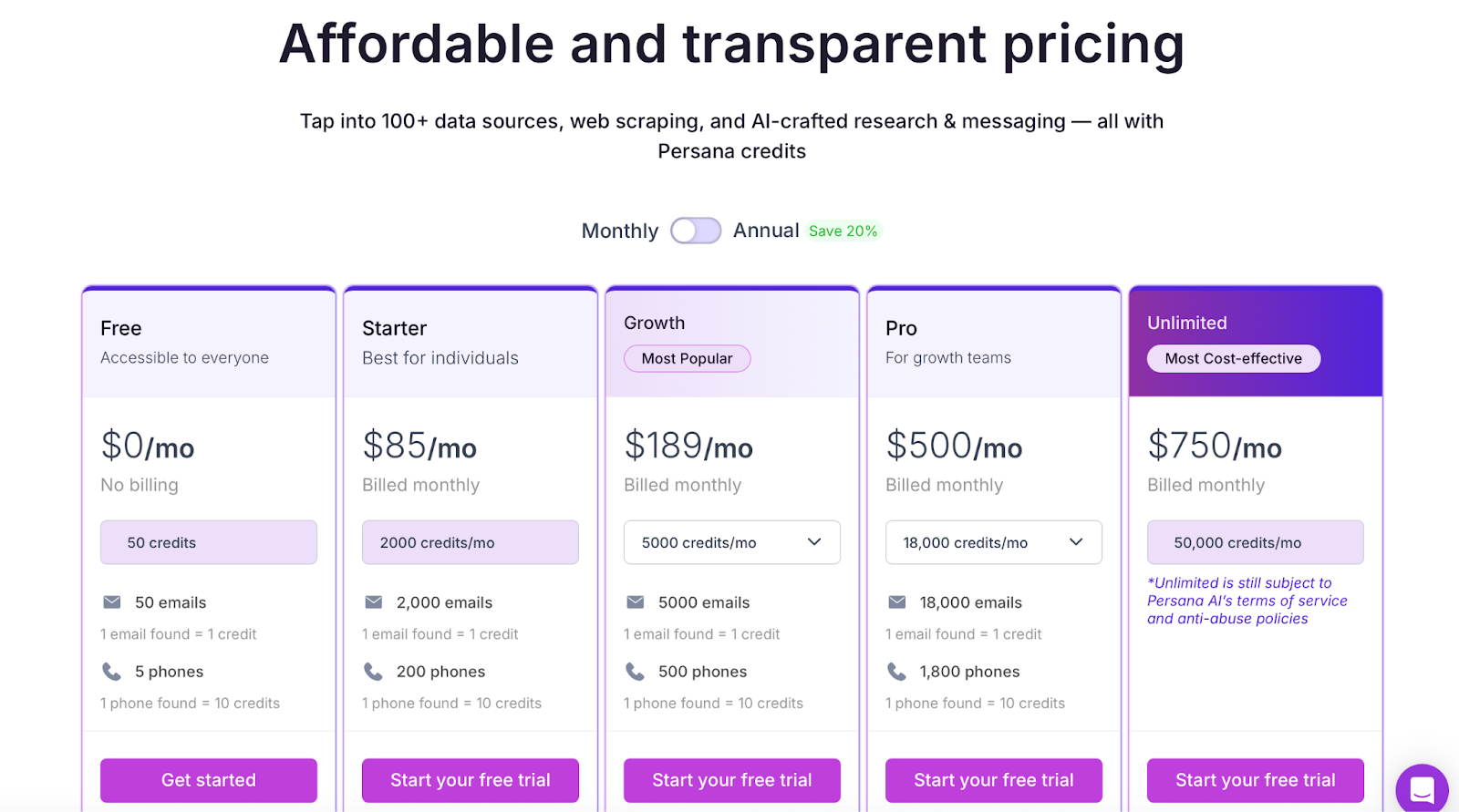Click the email icon in the Starter plan
Viewport: 1459px width, 812px height.
[x=373, y=601]
